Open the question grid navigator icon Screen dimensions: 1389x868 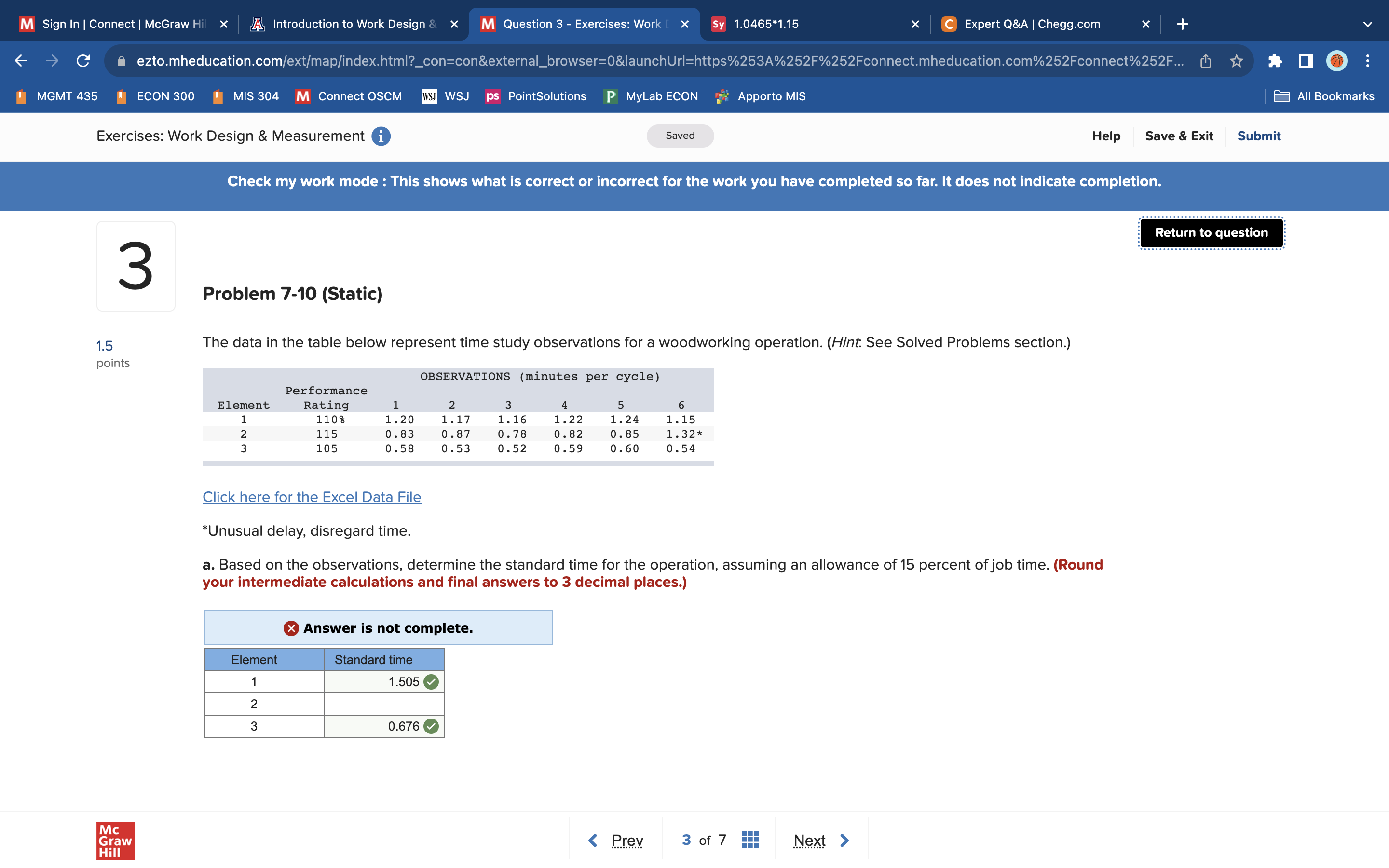point(750,839)
